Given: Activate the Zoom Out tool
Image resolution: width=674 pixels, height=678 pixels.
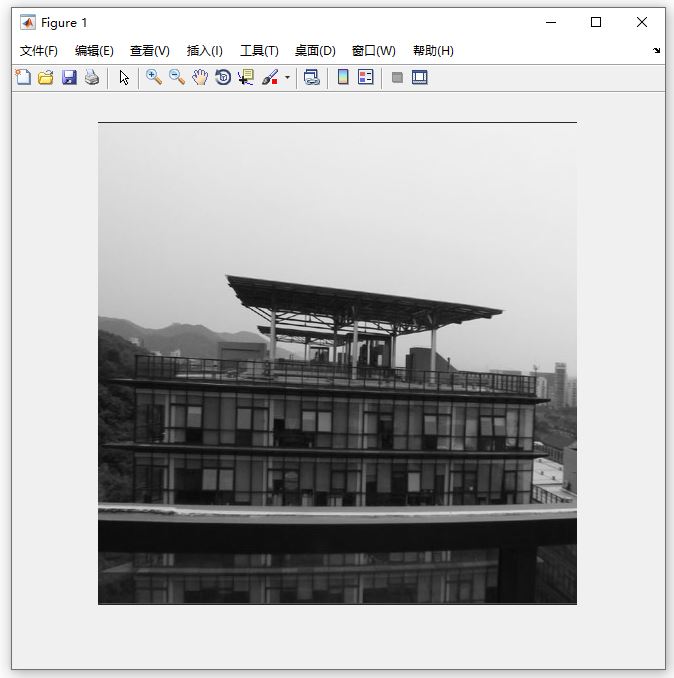Looking at the screenshot, I should tap(177, 77).
